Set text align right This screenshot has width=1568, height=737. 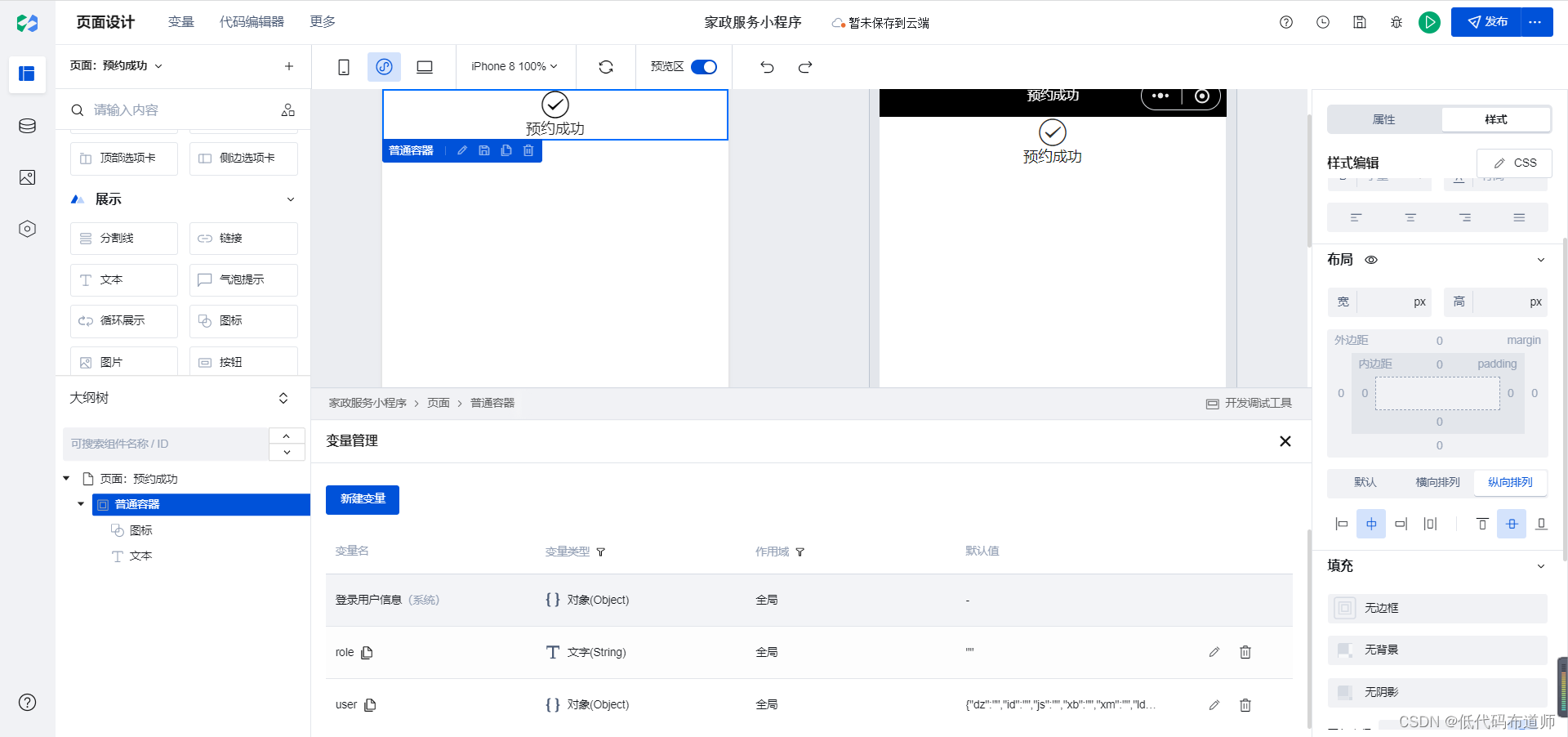(x=1465, y=217)
